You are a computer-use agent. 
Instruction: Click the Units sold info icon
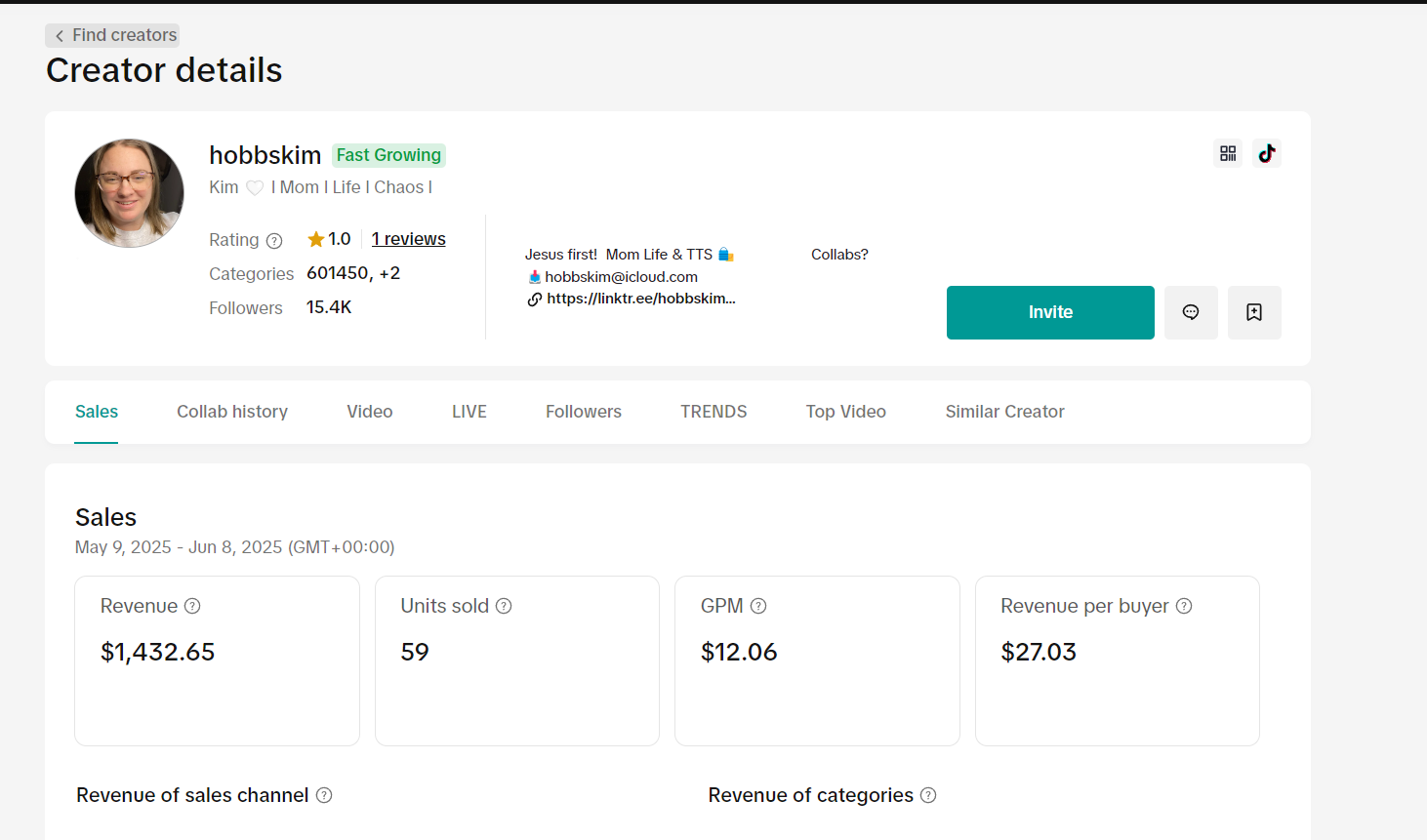tap(504, 606)
